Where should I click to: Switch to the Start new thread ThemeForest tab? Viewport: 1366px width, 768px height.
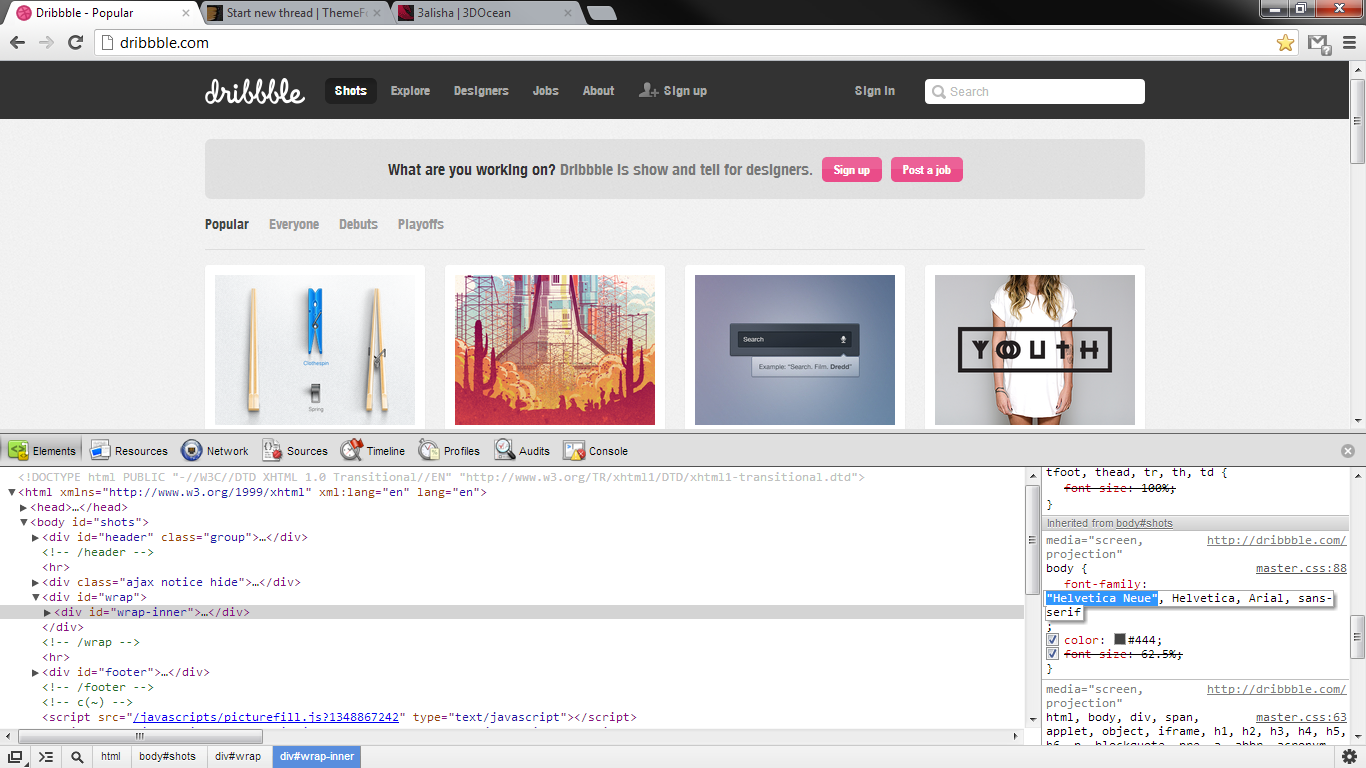tap(294, 13)
